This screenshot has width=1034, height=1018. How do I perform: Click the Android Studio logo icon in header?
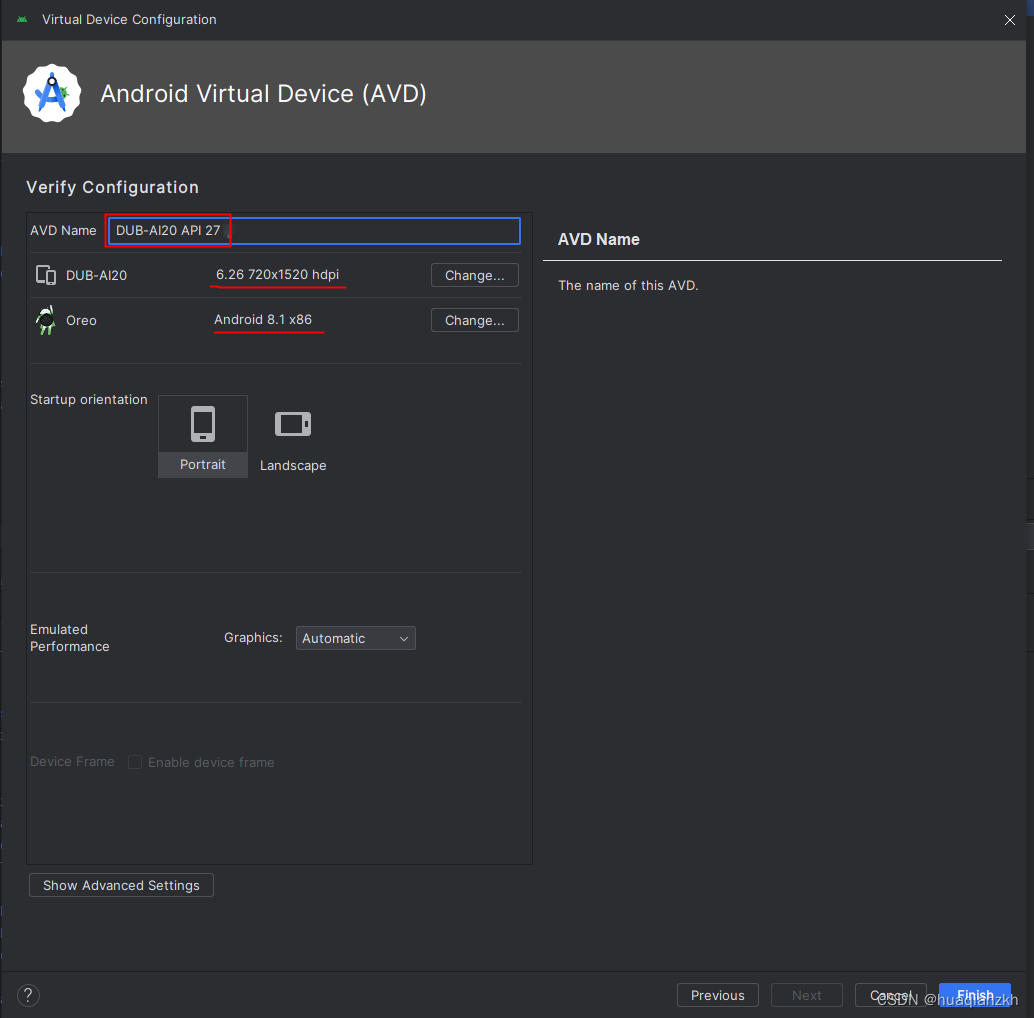[51, 93]
